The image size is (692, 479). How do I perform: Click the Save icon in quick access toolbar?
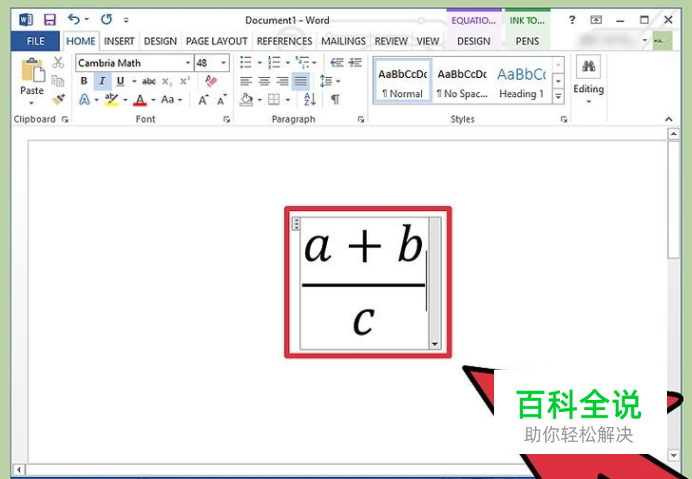49,20
